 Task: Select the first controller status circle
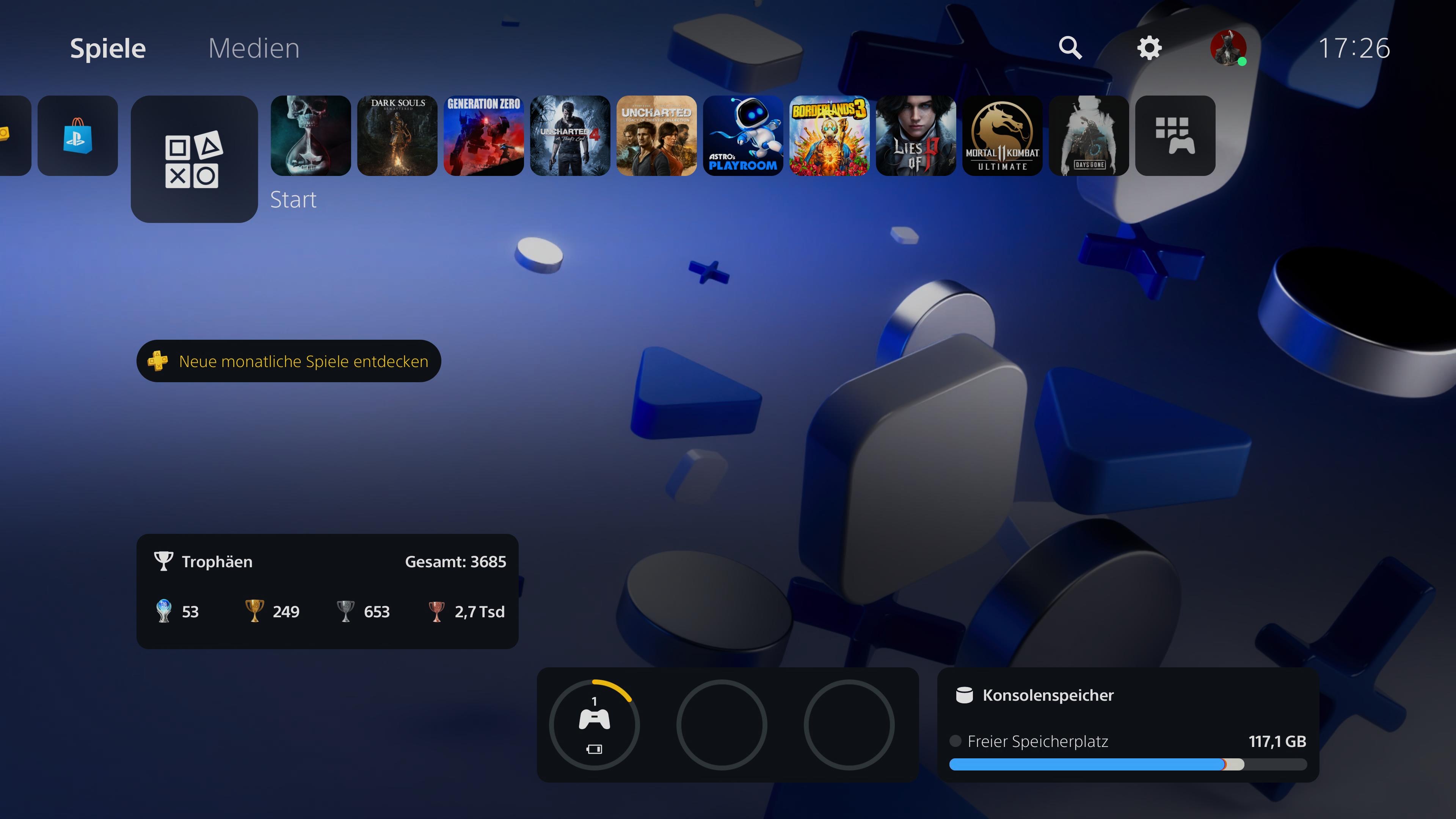(594, 725)
